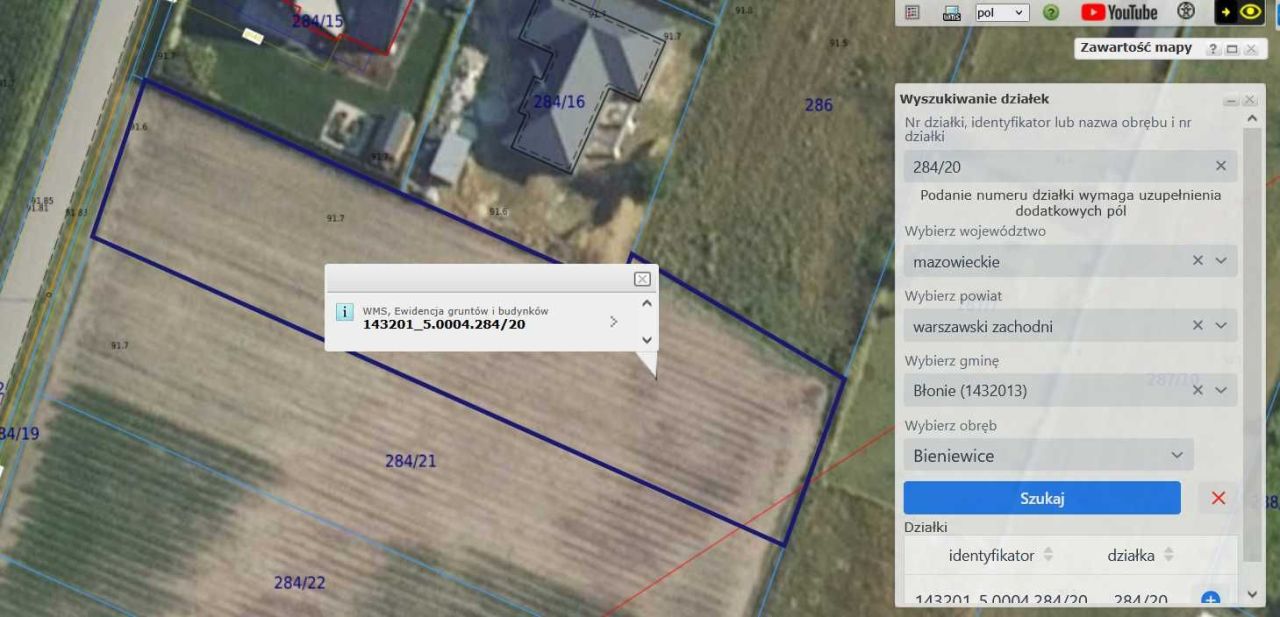
Task: Close the Zawartość mapy panel
Action: pos(1250,49)
